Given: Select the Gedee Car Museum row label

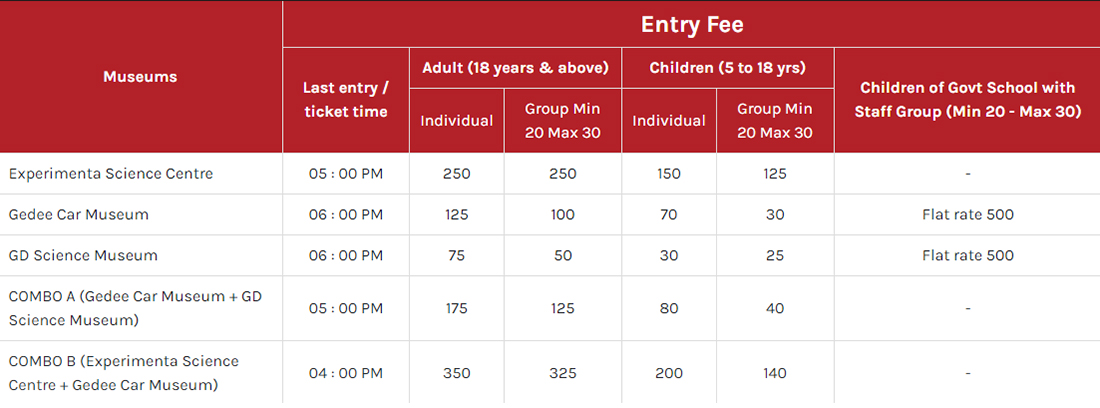Looking at the screenshot, I should tap(79, 215).
